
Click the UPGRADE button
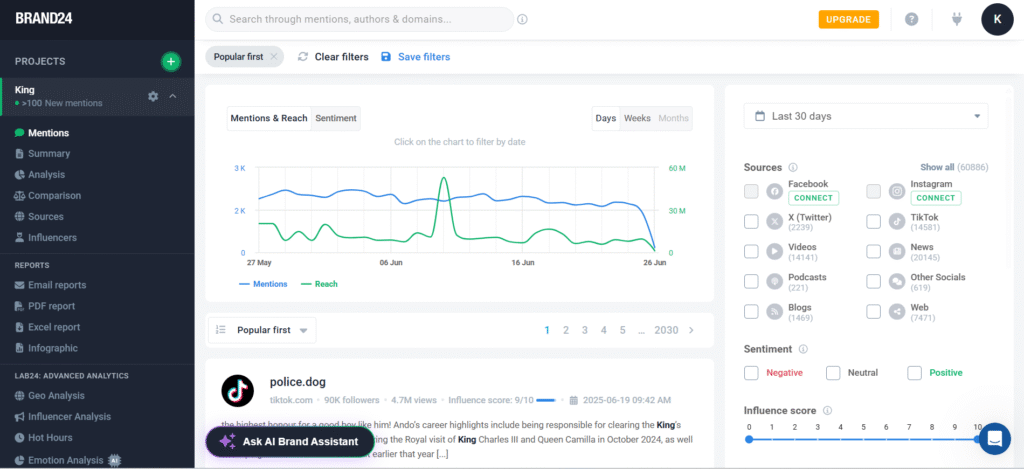(848, 20)
